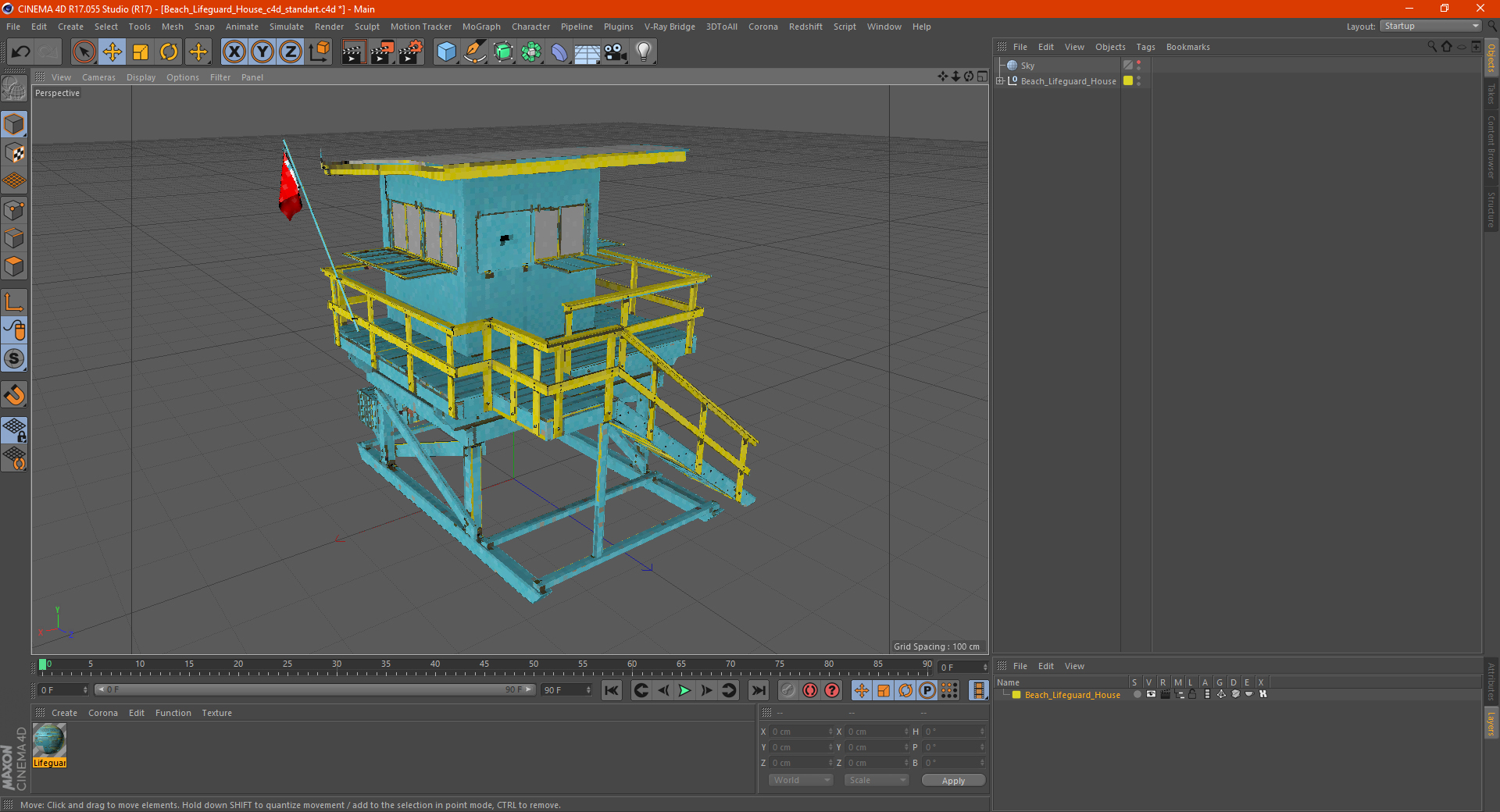
Task: Toggle Sky visibility dots
Action: pos(1139,66)
